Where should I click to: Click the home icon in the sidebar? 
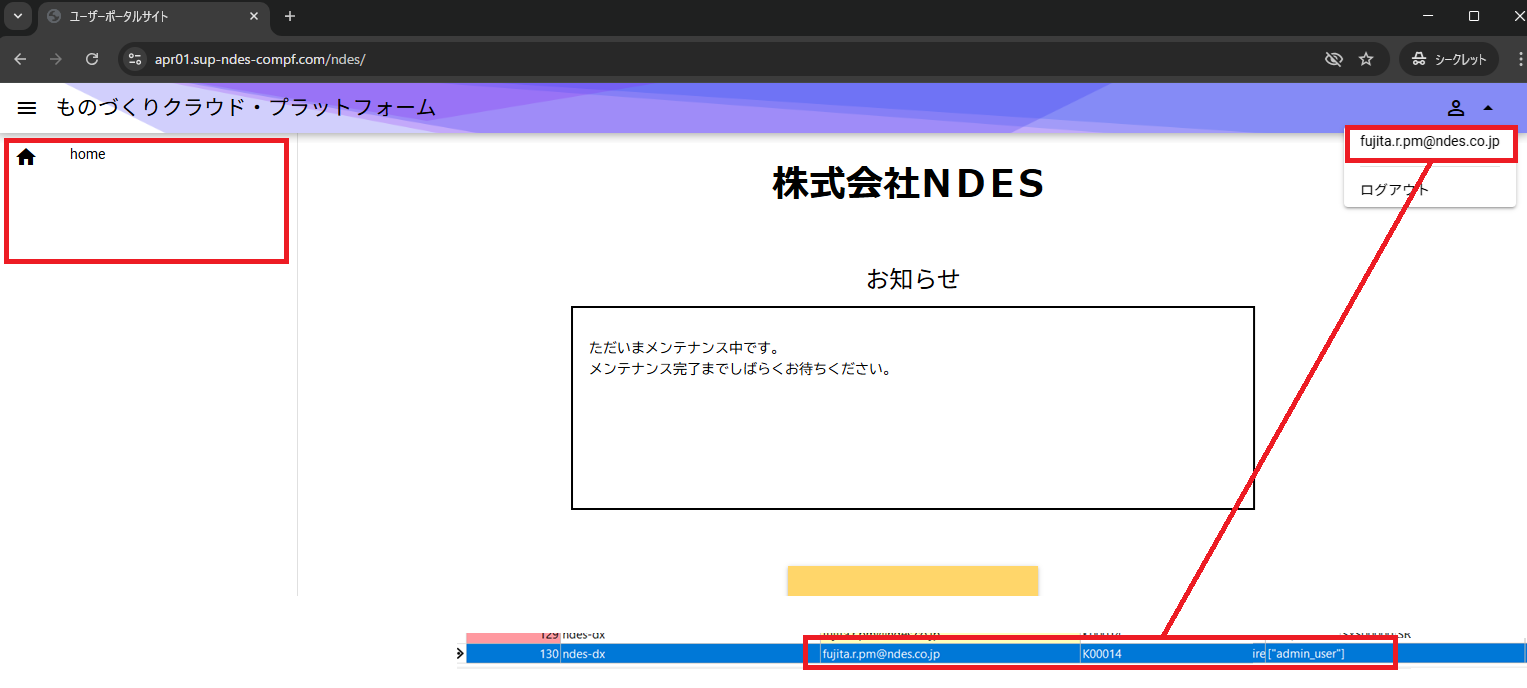tap(26, 156)
